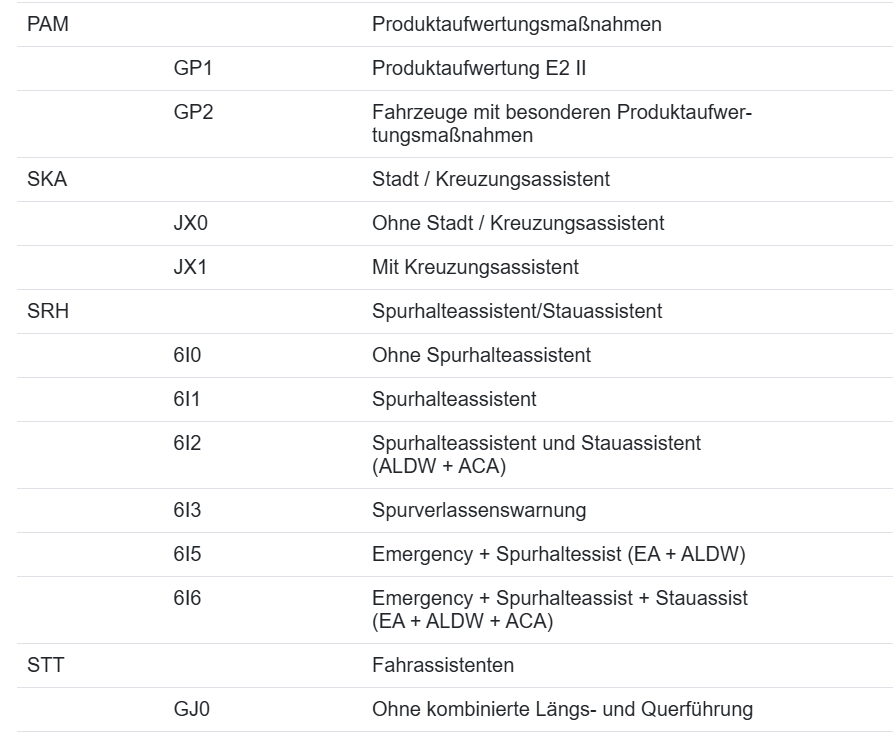Click the GP1 code cell
Image resolution: width=893 pixels, height=748 pixels.
(x=193, y=68)
